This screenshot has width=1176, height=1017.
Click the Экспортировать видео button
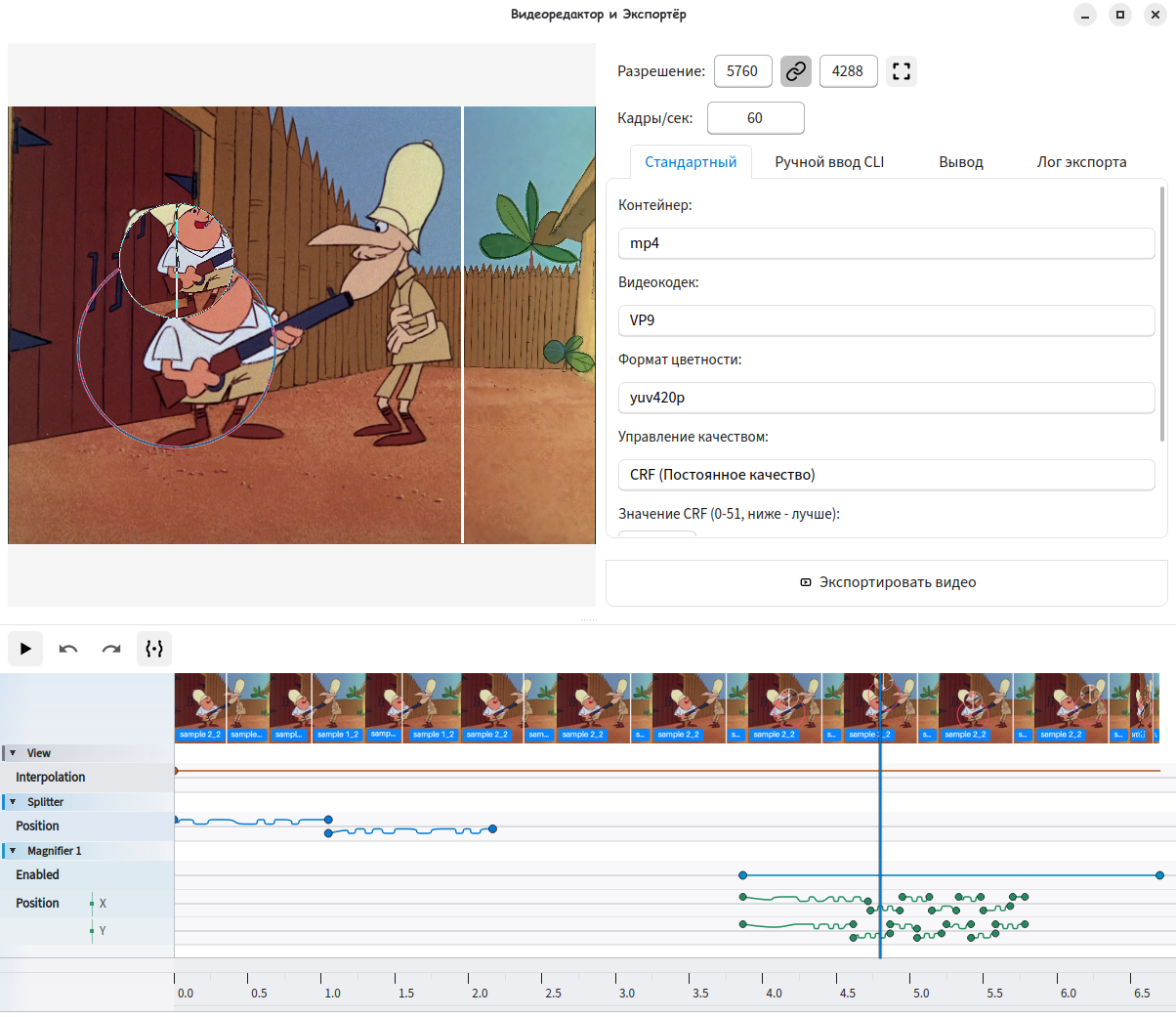coord(887,582)
